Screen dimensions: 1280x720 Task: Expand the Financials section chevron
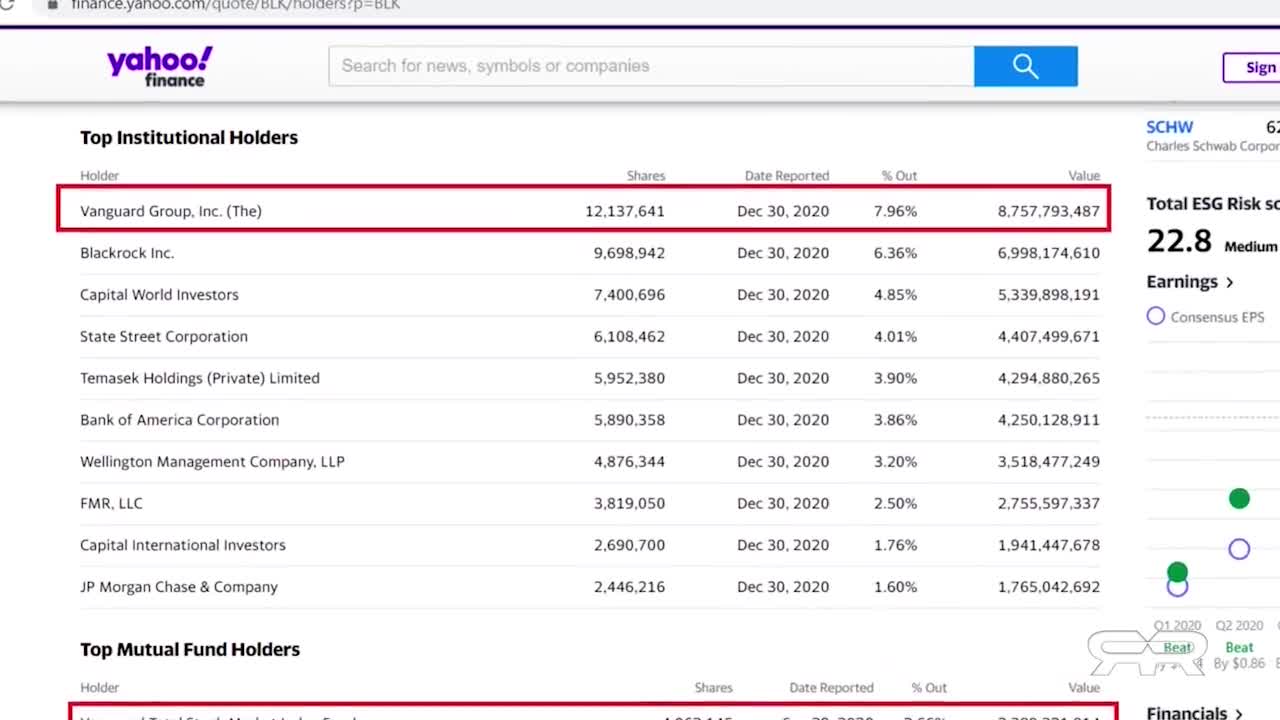click(x=1238, y=713)
